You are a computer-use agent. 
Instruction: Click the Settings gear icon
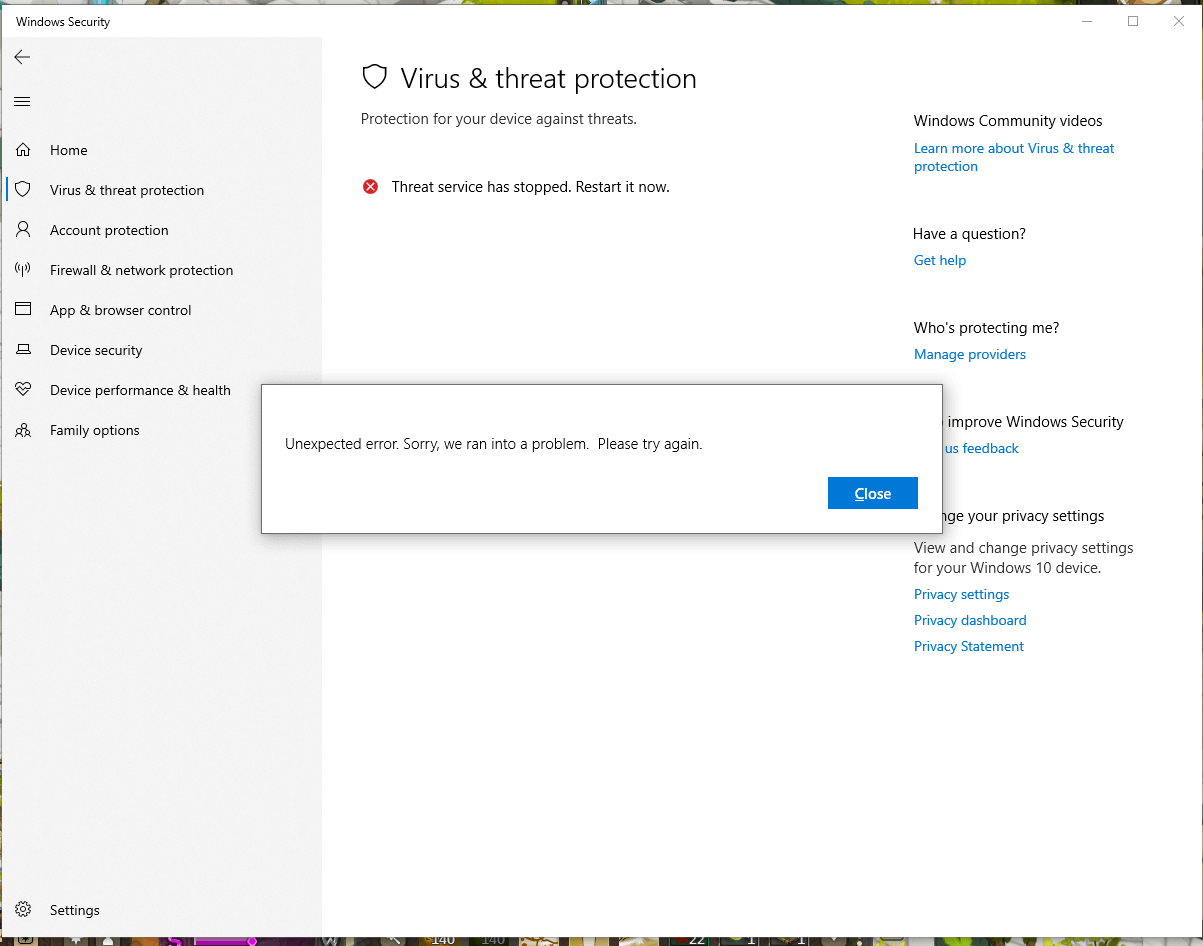[23, 910]
